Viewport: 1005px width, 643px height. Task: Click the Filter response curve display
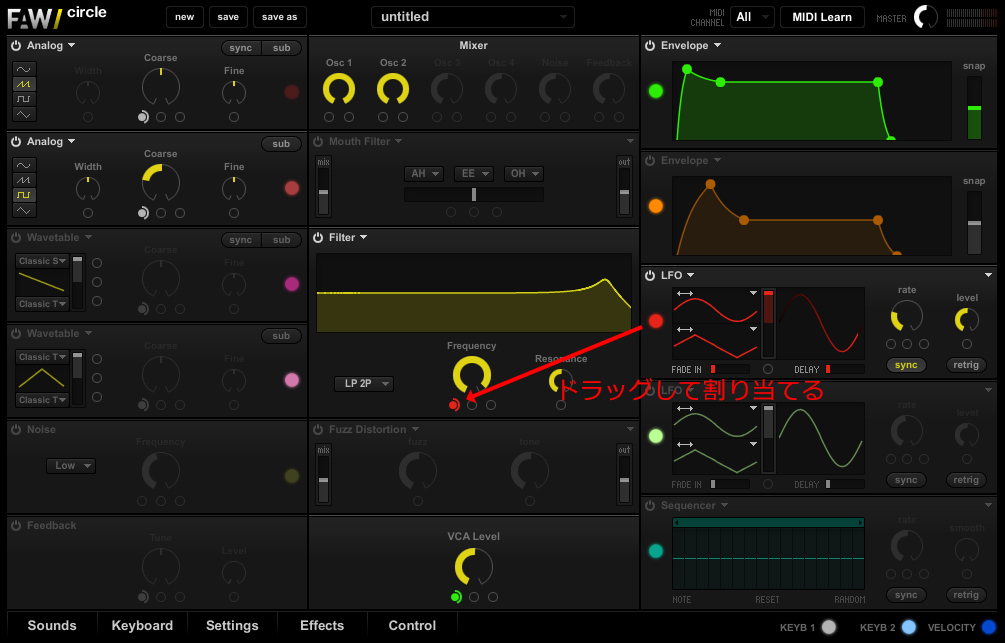coord(474,293)
